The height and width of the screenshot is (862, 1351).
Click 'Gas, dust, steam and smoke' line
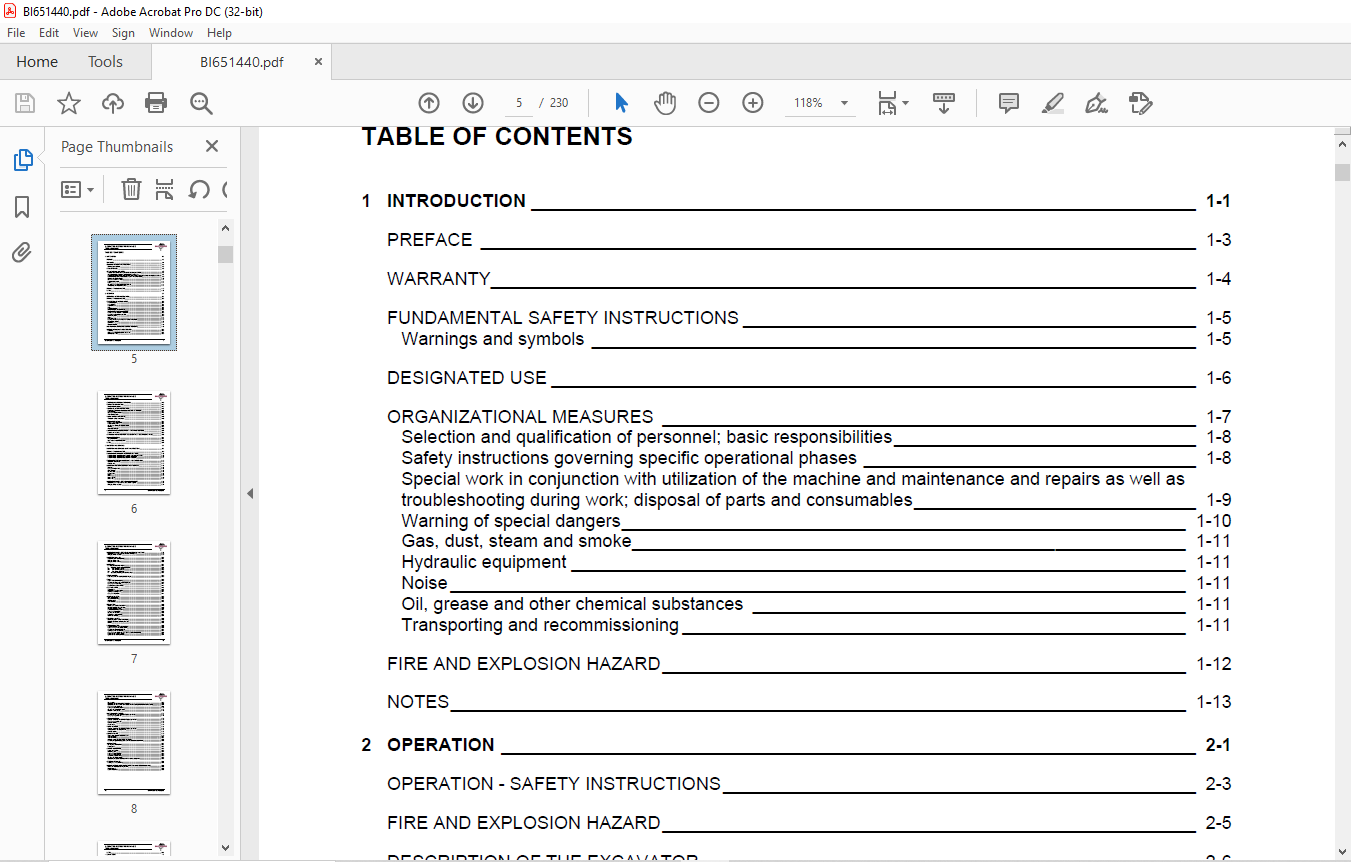coord(816,541)
